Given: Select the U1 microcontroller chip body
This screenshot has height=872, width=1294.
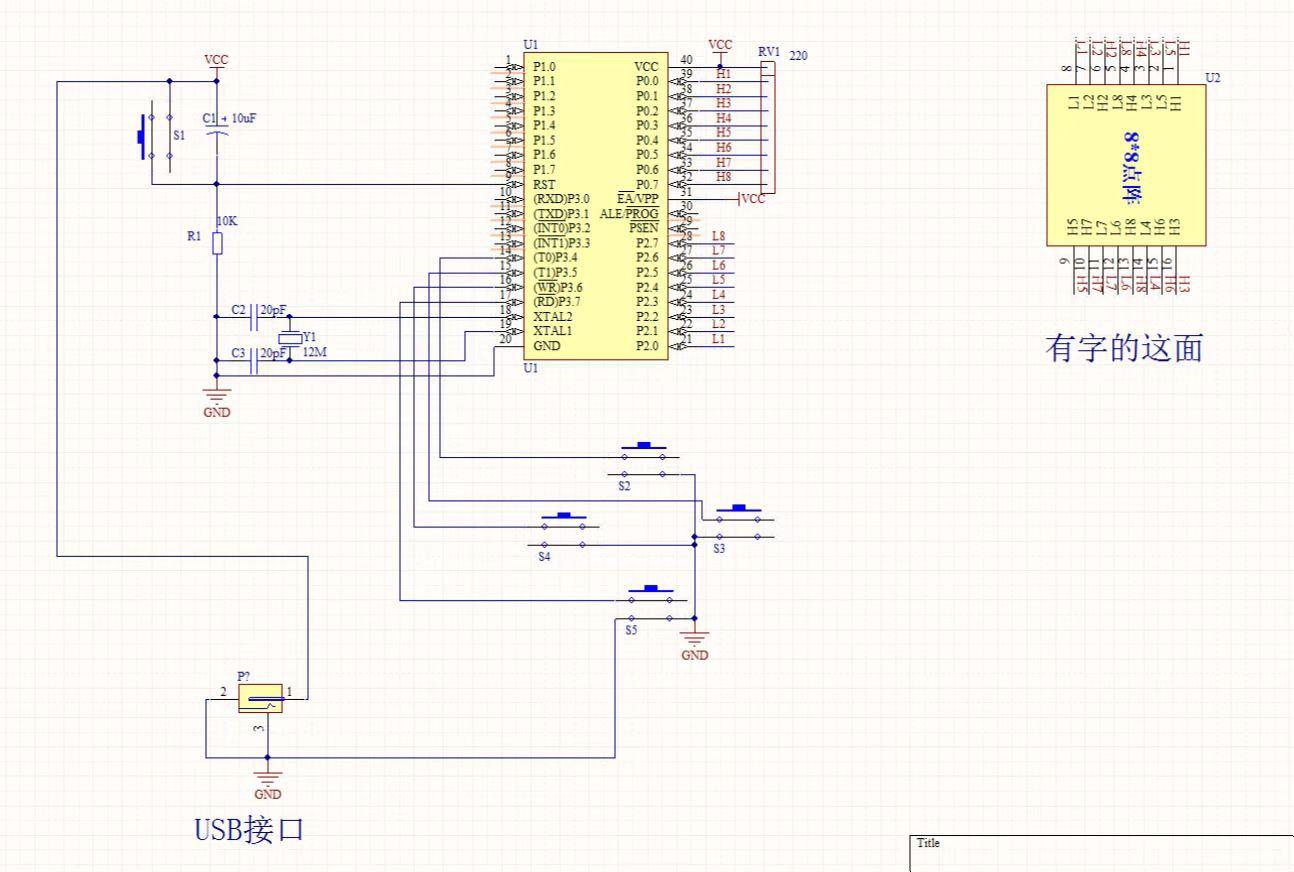Looking at the screenshot, I should point(594,208).
